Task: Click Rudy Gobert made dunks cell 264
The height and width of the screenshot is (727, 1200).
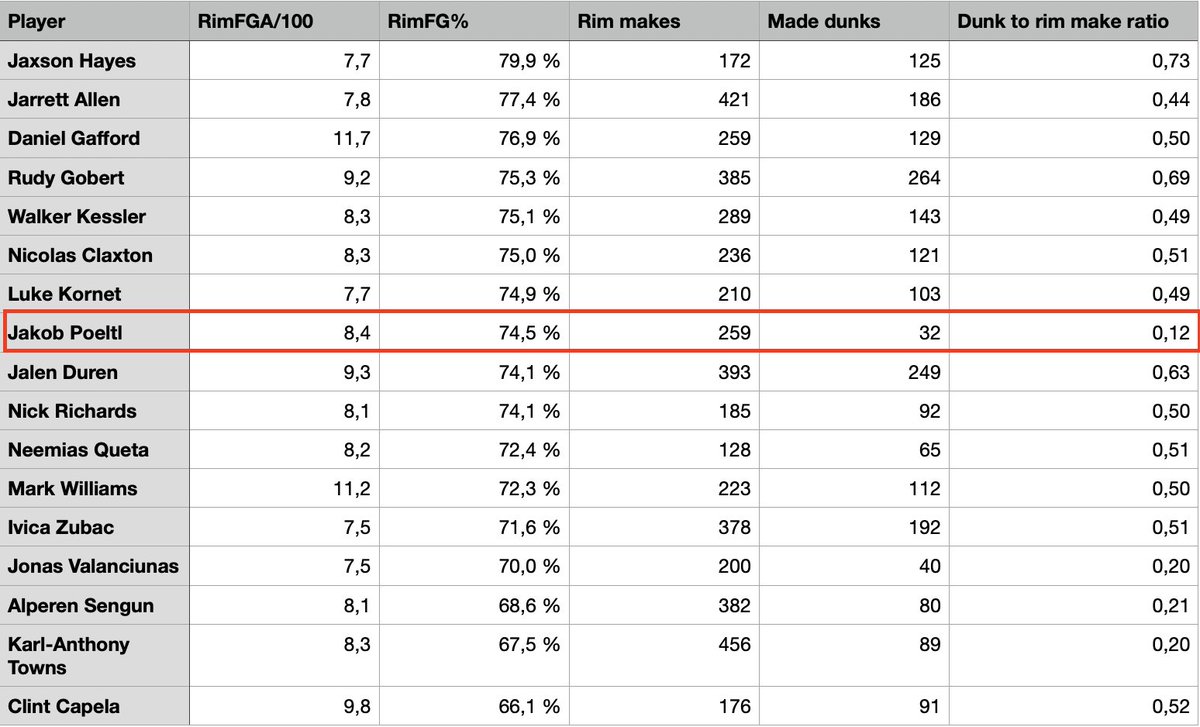Action: [854, 177]
